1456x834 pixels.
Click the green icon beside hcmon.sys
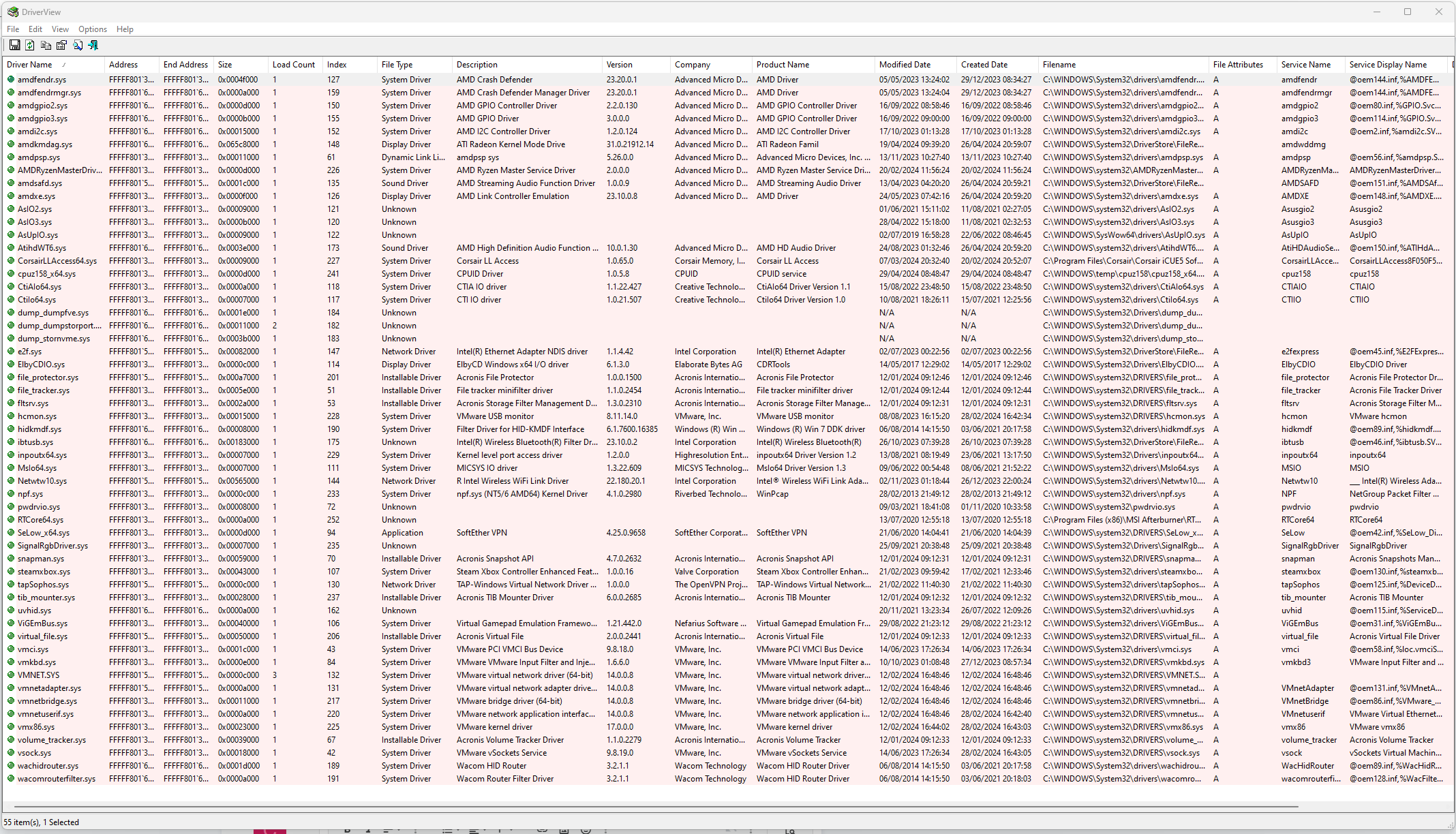point(11,416)
